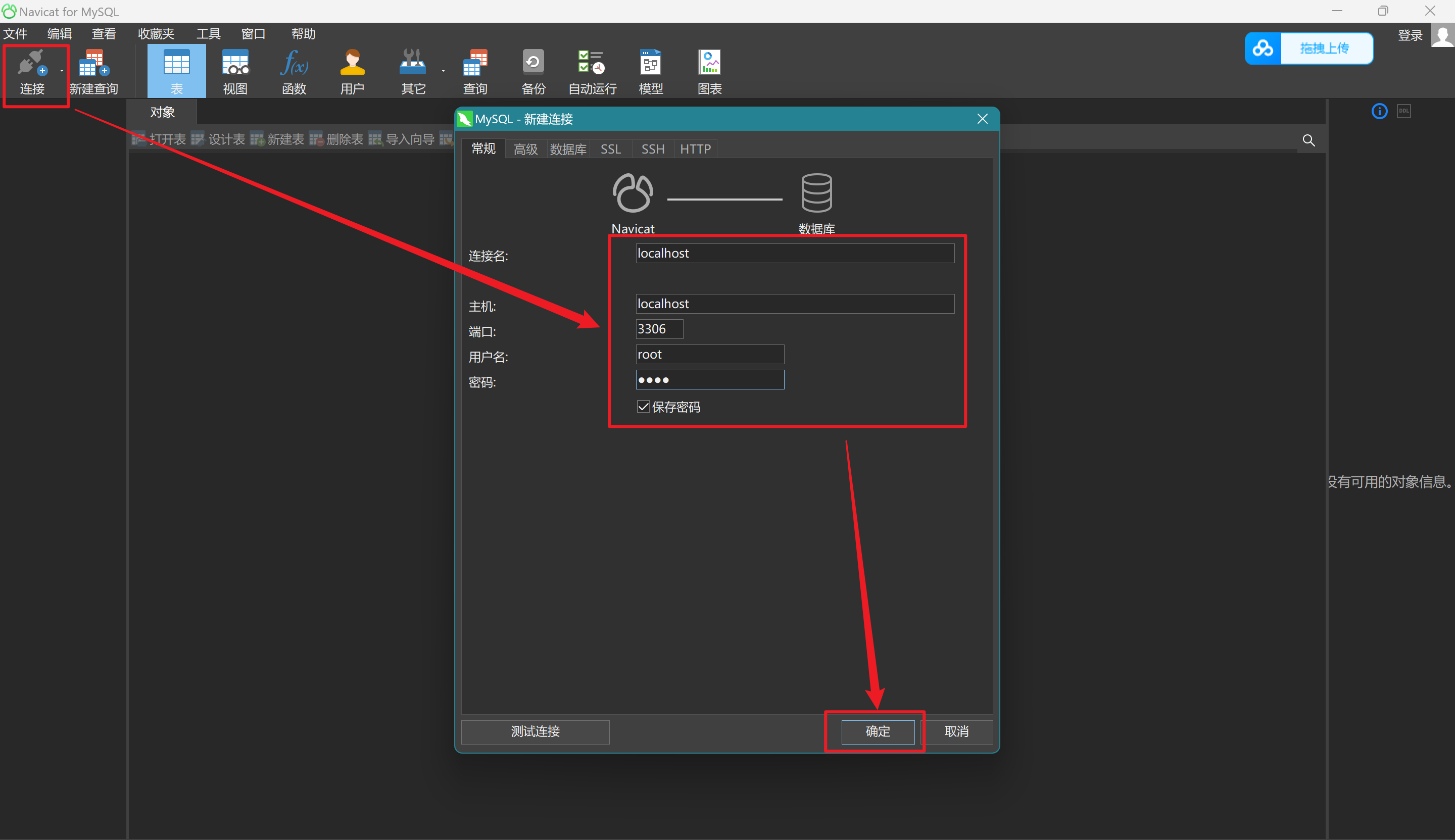Image resolution: width=1455 pixels, height=840 pixels.
Task: Click the search magnifier icon in object pane
Action: pyautogui.click(x=1309, y=140)
